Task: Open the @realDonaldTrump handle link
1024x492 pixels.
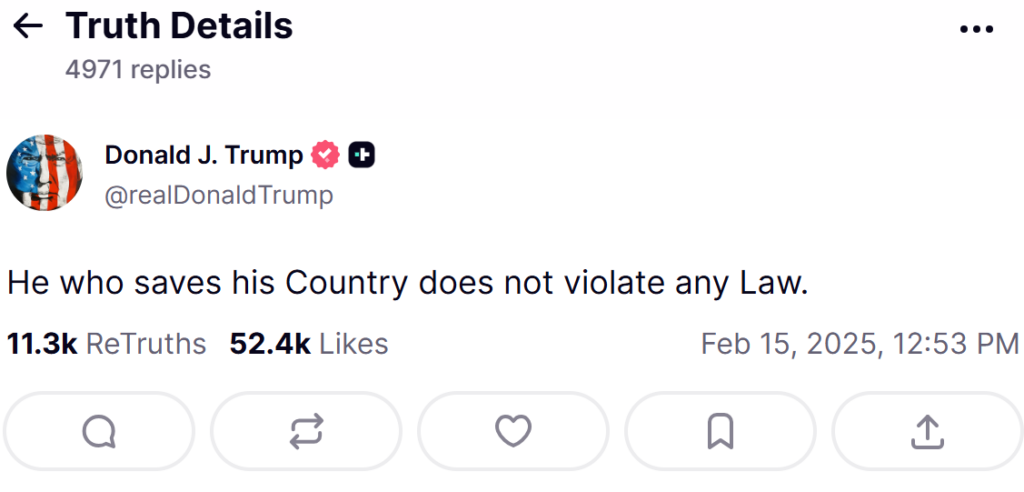Action: click(219, 194)
